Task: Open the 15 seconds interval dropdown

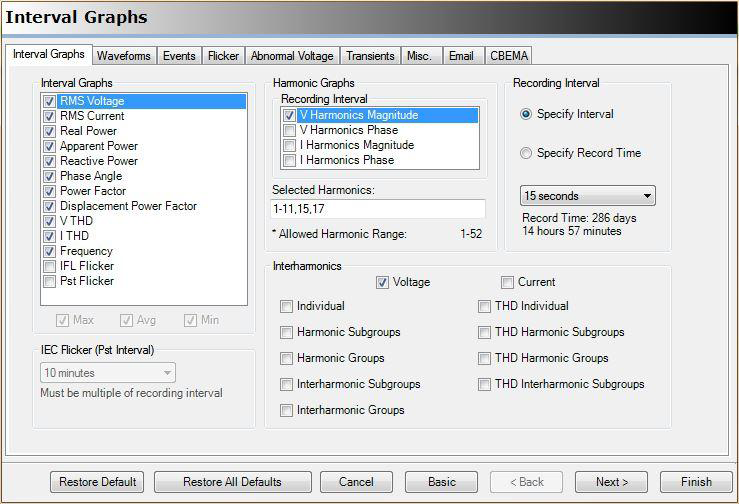Action: [x=588, y=196]
